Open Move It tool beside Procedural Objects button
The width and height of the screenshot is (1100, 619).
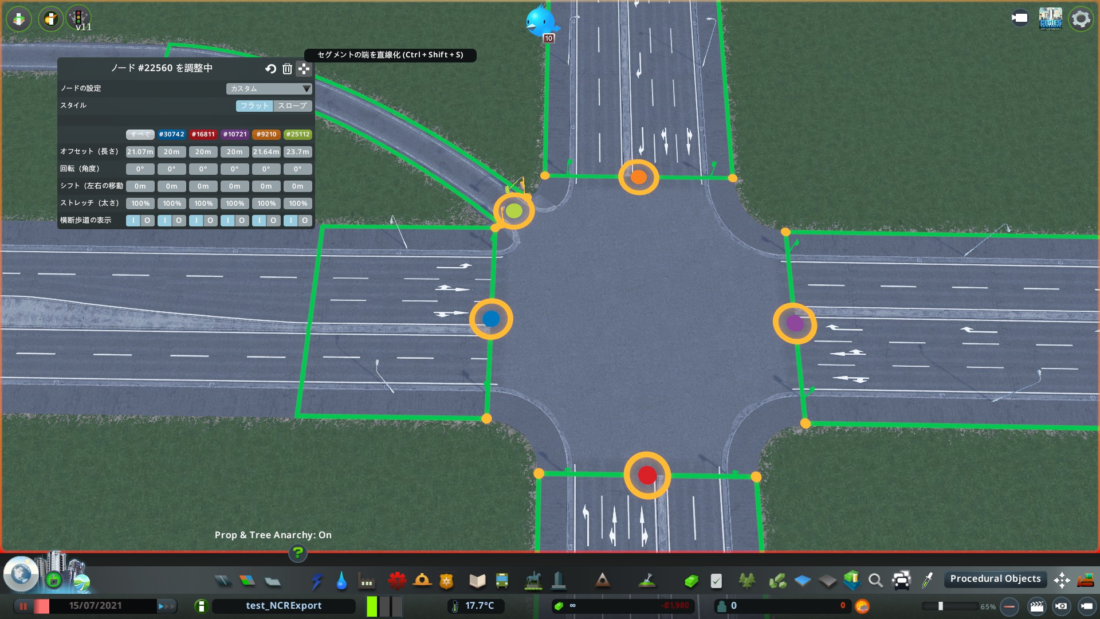click(1062, 581)
